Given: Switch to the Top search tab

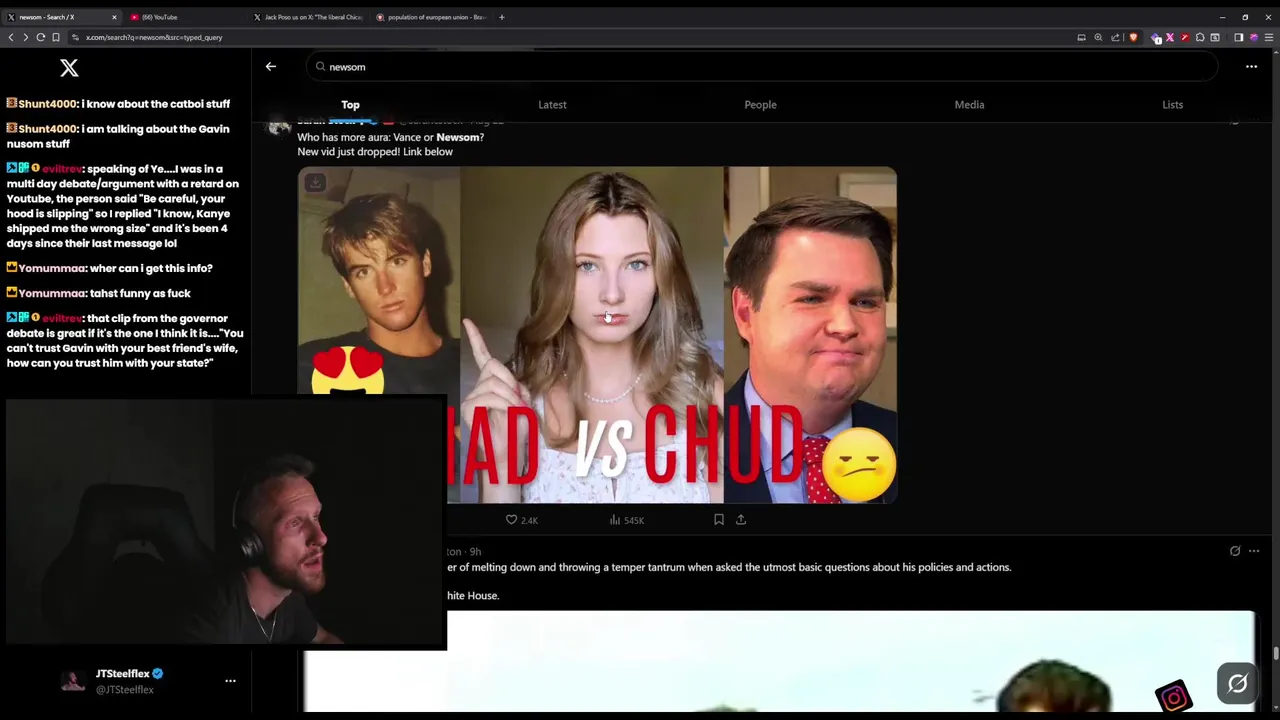Looking at the screenshot, I should pos(350,104).
